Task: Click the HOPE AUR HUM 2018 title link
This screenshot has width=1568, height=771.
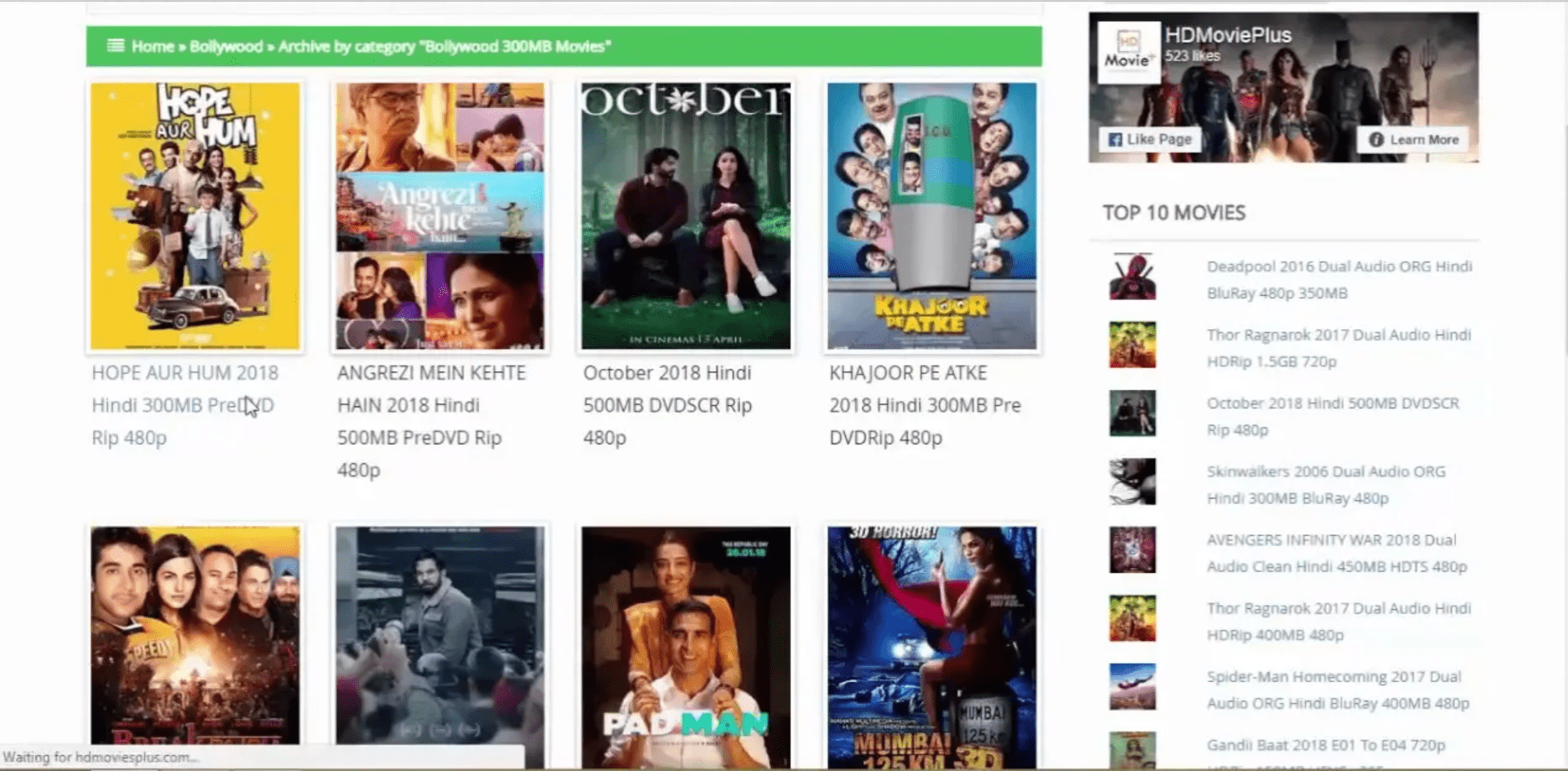Action: 185,405
